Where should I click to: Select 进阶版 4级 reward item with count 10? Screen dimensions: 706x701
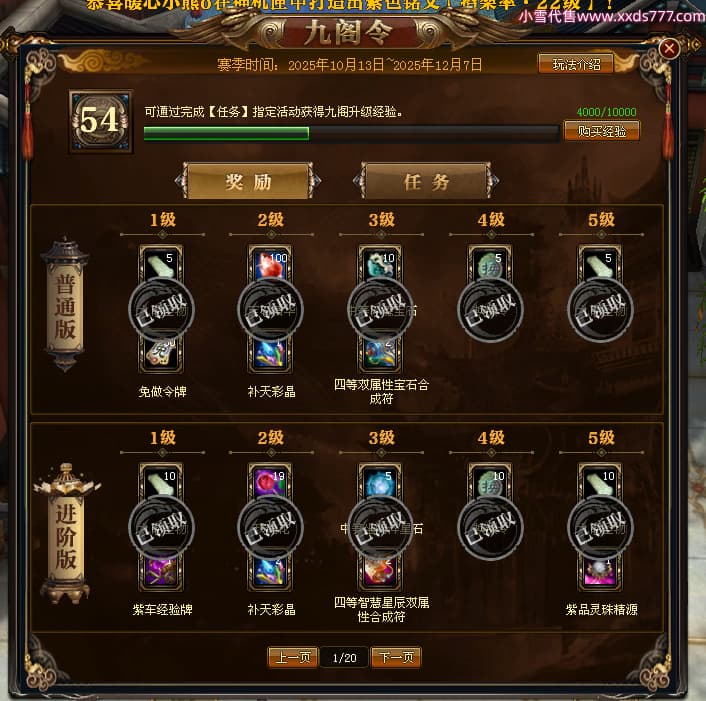click(x=490, y=483)
